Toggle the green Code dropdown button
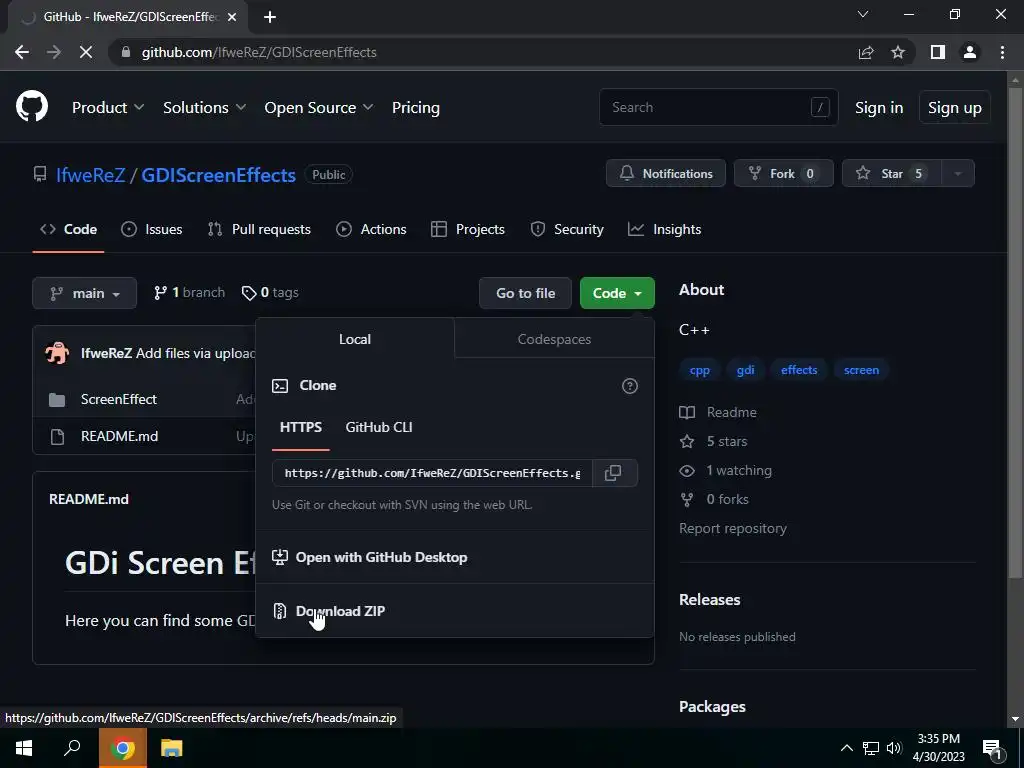This screenshot has height=768, width=1024. click(x=617, y=293)
